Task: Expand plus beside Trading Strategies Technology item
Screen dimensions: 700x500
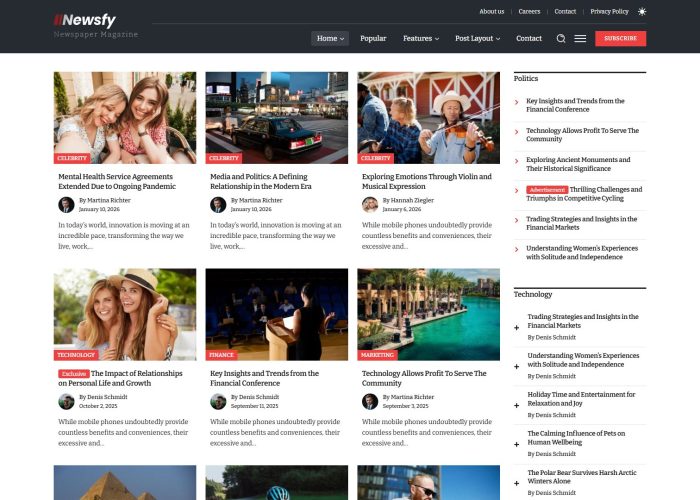Action: point(517,328)
